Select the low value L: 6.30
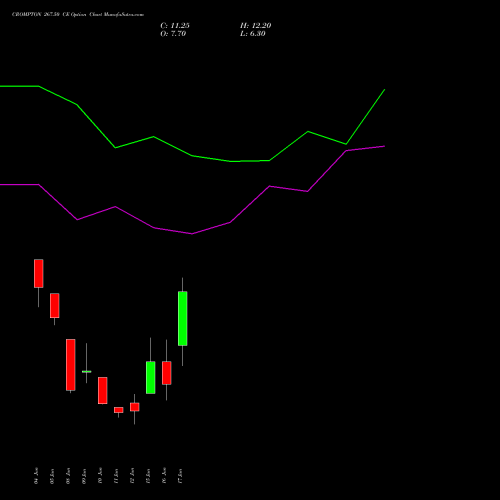Viewport: 500px width, 500px height. point(253,34)
